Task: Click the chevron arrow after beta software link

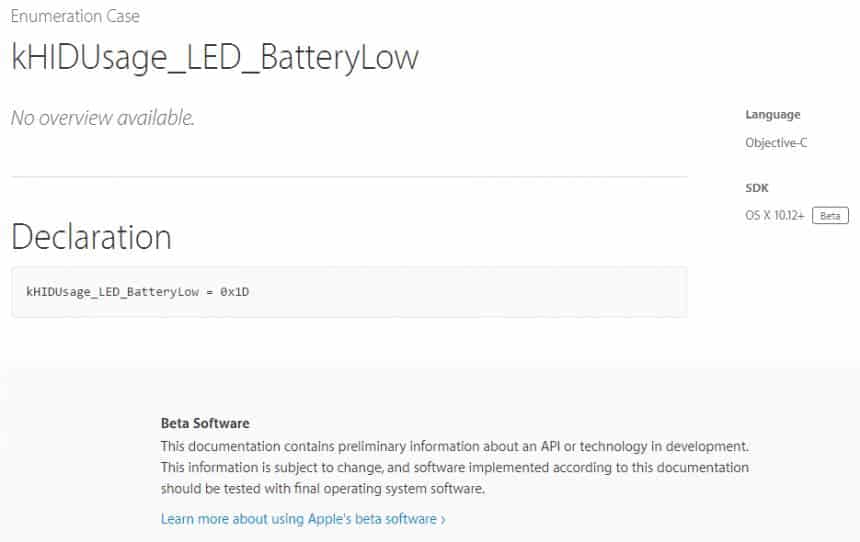Action: (x=443, y=520)
